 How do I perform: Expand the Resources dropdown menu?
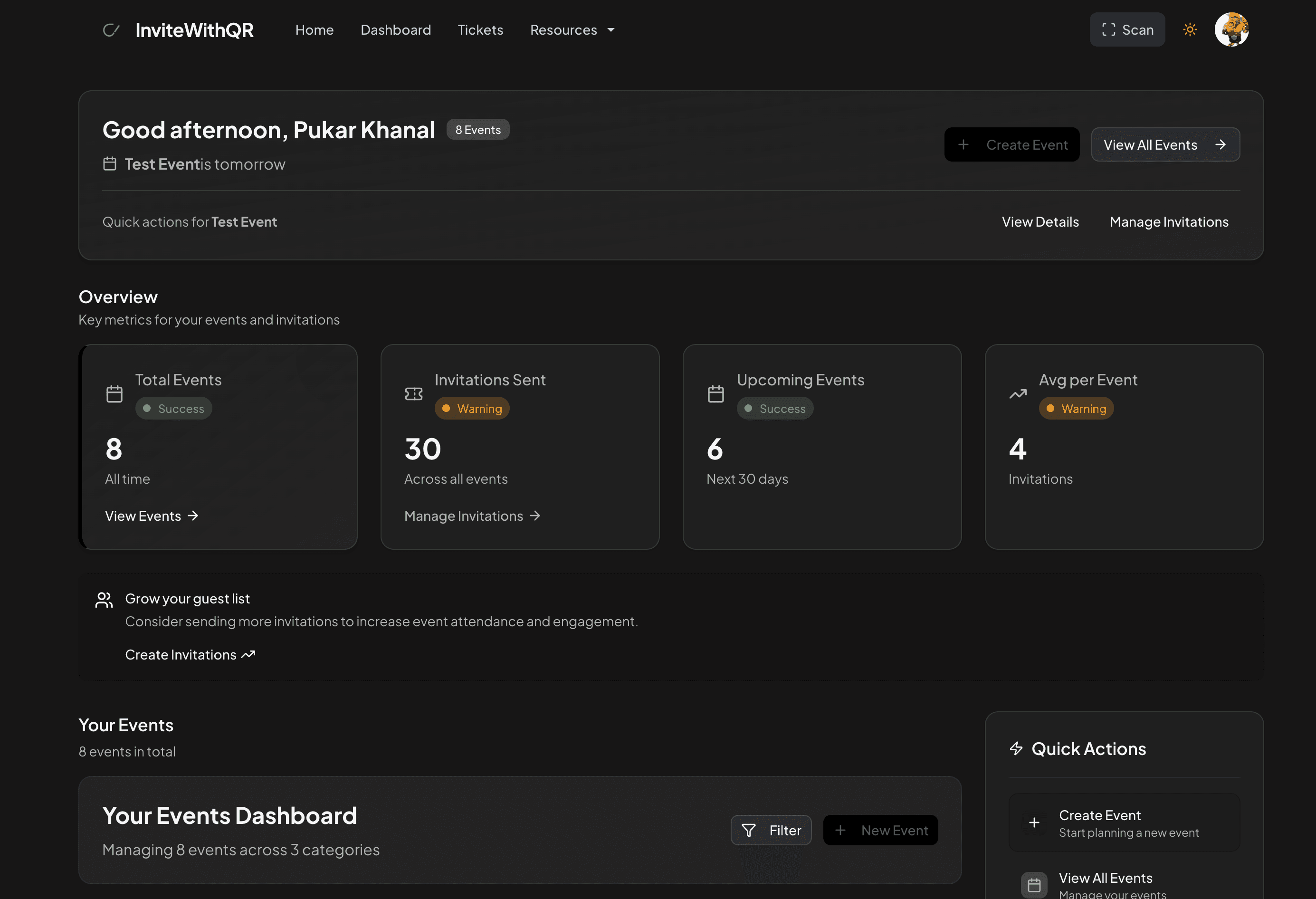(x=572, y=30)
